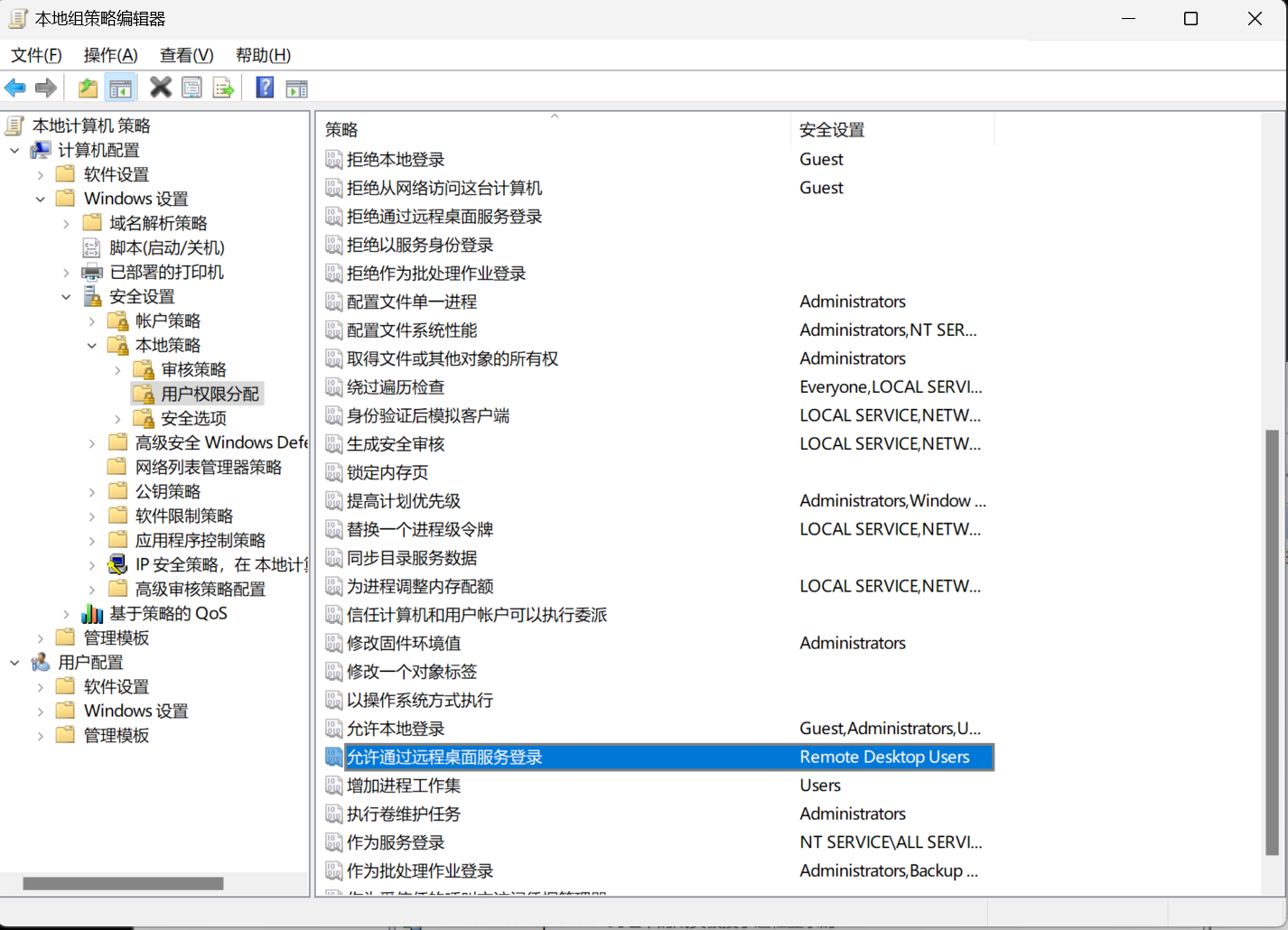Click the Forward arrow toolbar icon
The height and width of the screenshot is (930, 1288).
pos(46,88)
